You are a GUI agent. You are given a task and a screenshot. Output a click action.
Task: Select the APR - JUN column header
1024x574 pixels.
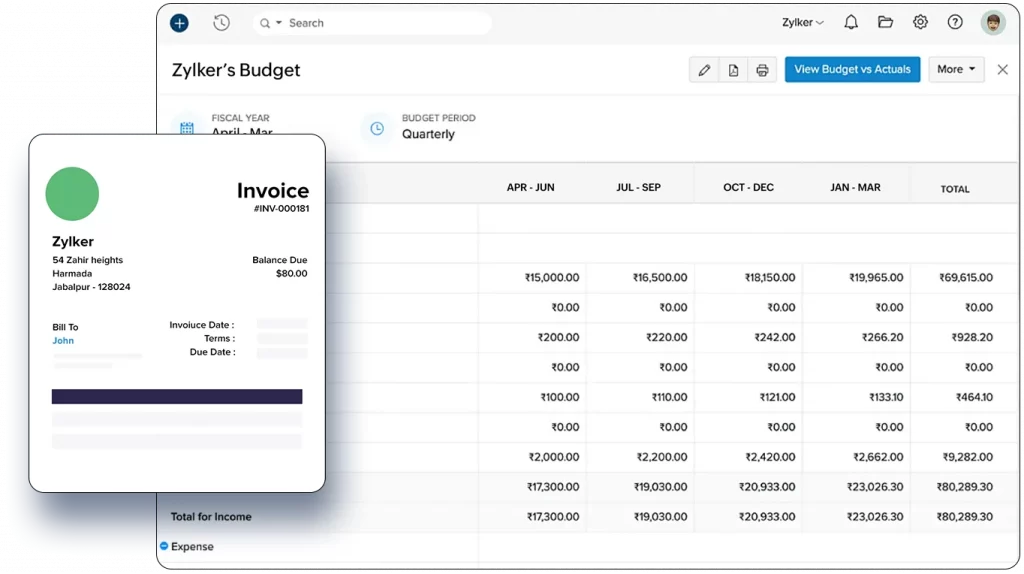[x=530, y=188]
